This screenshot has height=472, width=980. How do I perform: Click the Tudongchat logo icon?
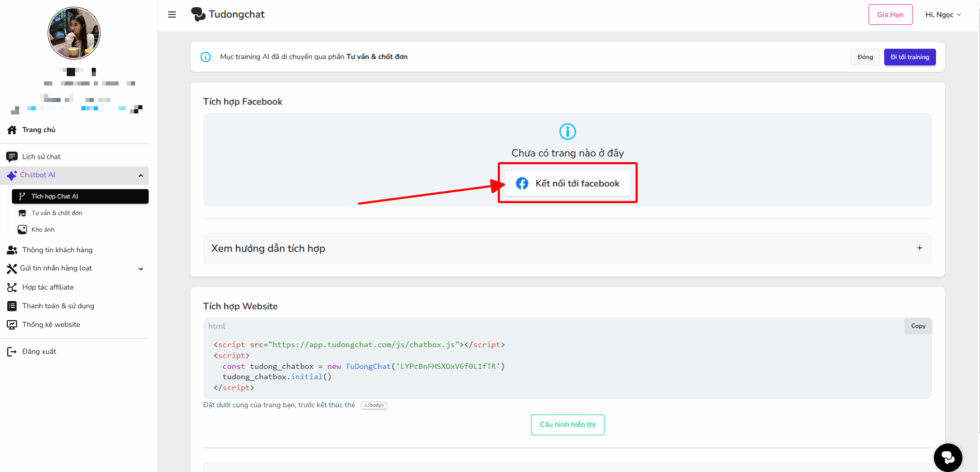[198, 14]
